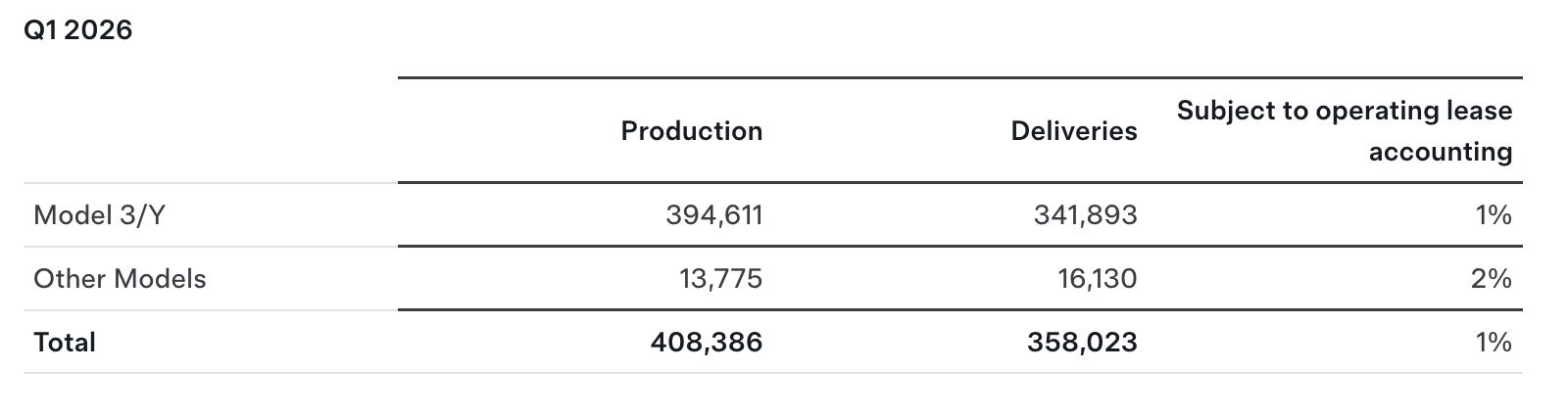
Task: Click the year 2026 in heading
Action: click(x=99, y=30)
